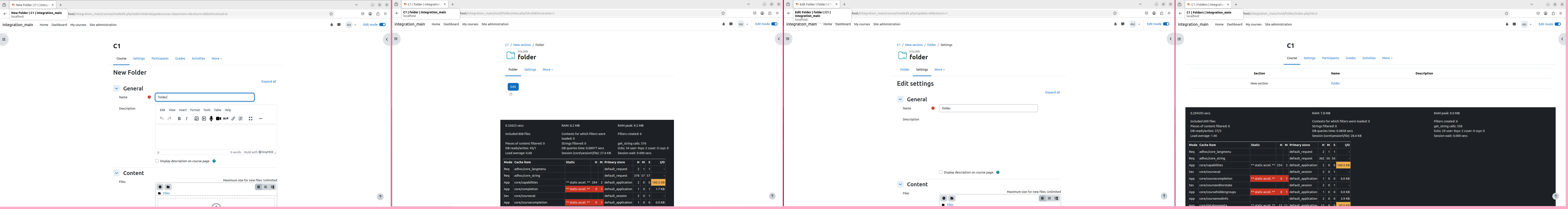Viewport: 1568px width, 209px height.
Task: Click Name input field in New Folder form
Action: [x=205, y=97]
